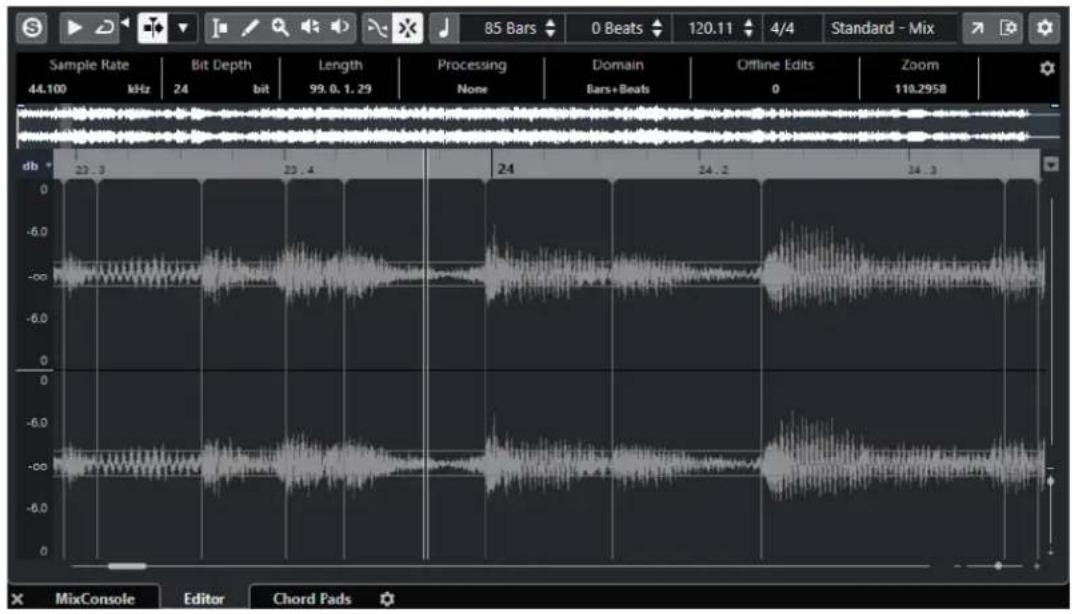
Task: Switch to the Chord Pads tab
Action: [312, 599]
